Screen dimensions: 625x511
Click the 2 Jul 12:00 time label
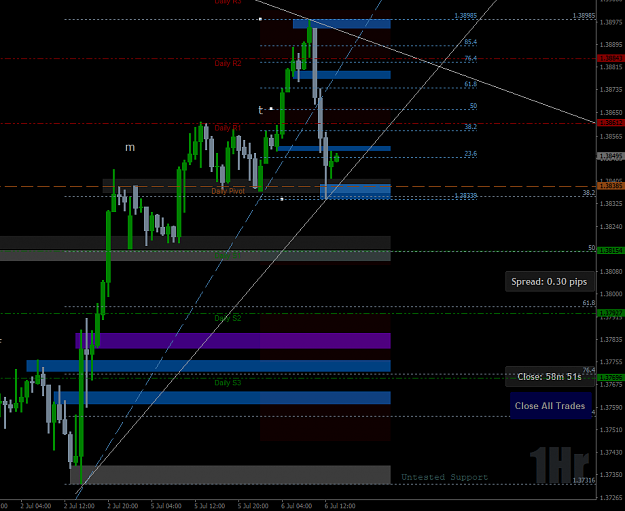79,506
